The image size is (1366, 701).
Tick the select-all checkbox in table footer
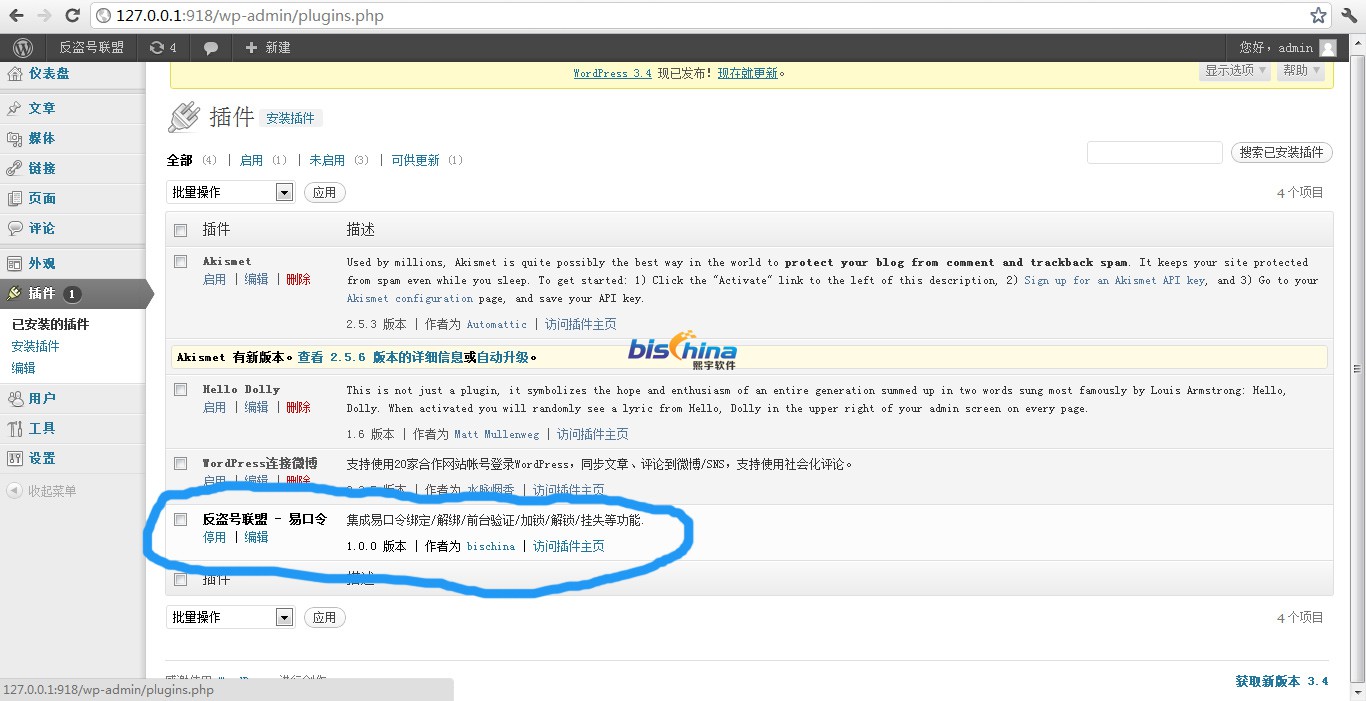181,579
